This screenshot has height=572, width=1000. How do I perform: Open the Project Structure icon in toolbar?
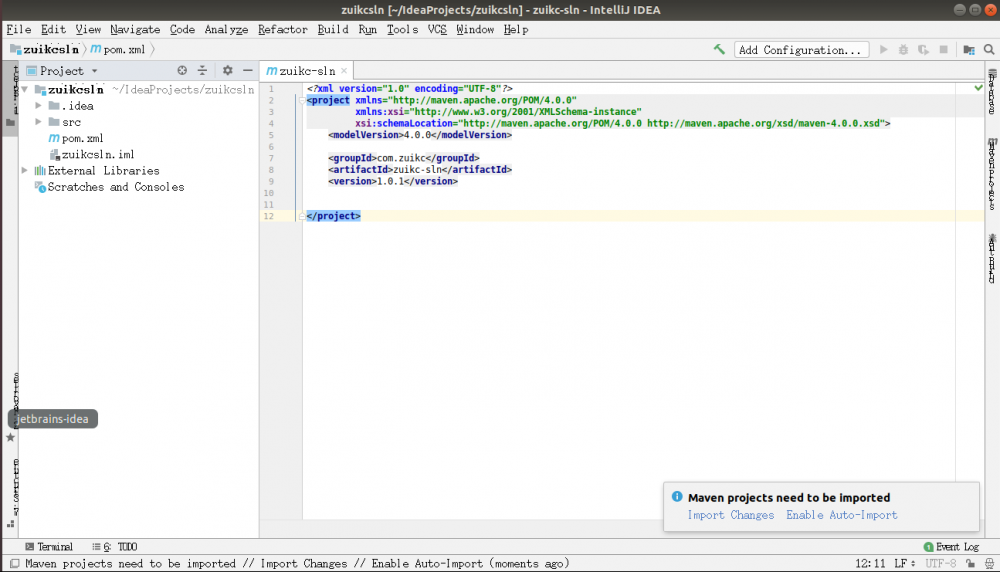click(968, 49)
